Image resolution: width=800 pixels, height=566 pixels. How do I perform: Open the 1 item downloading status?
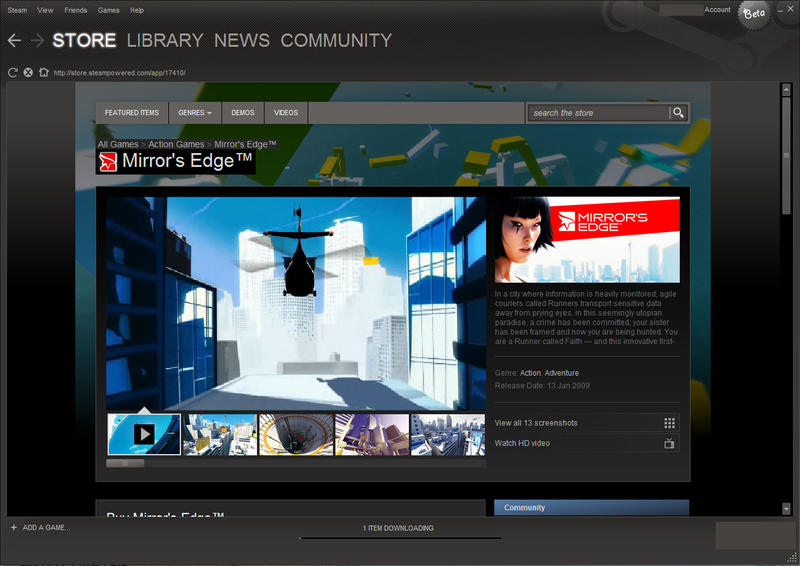398,528
